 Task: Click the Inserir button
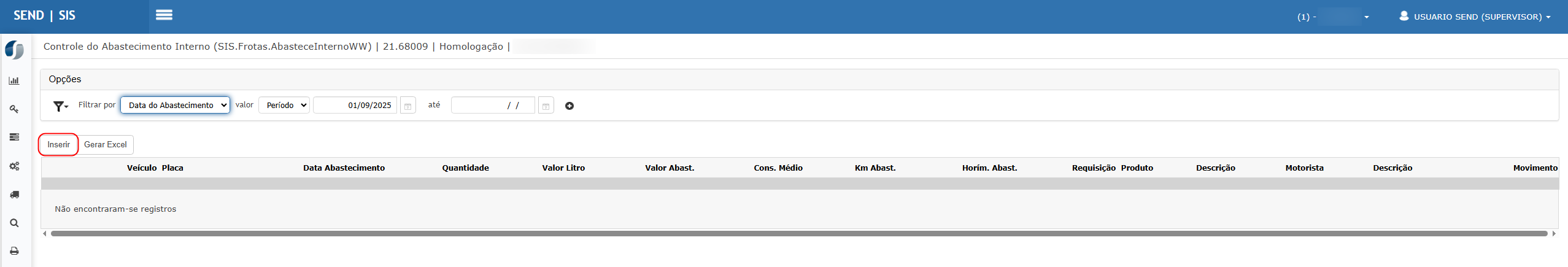(x=58, y=144)
